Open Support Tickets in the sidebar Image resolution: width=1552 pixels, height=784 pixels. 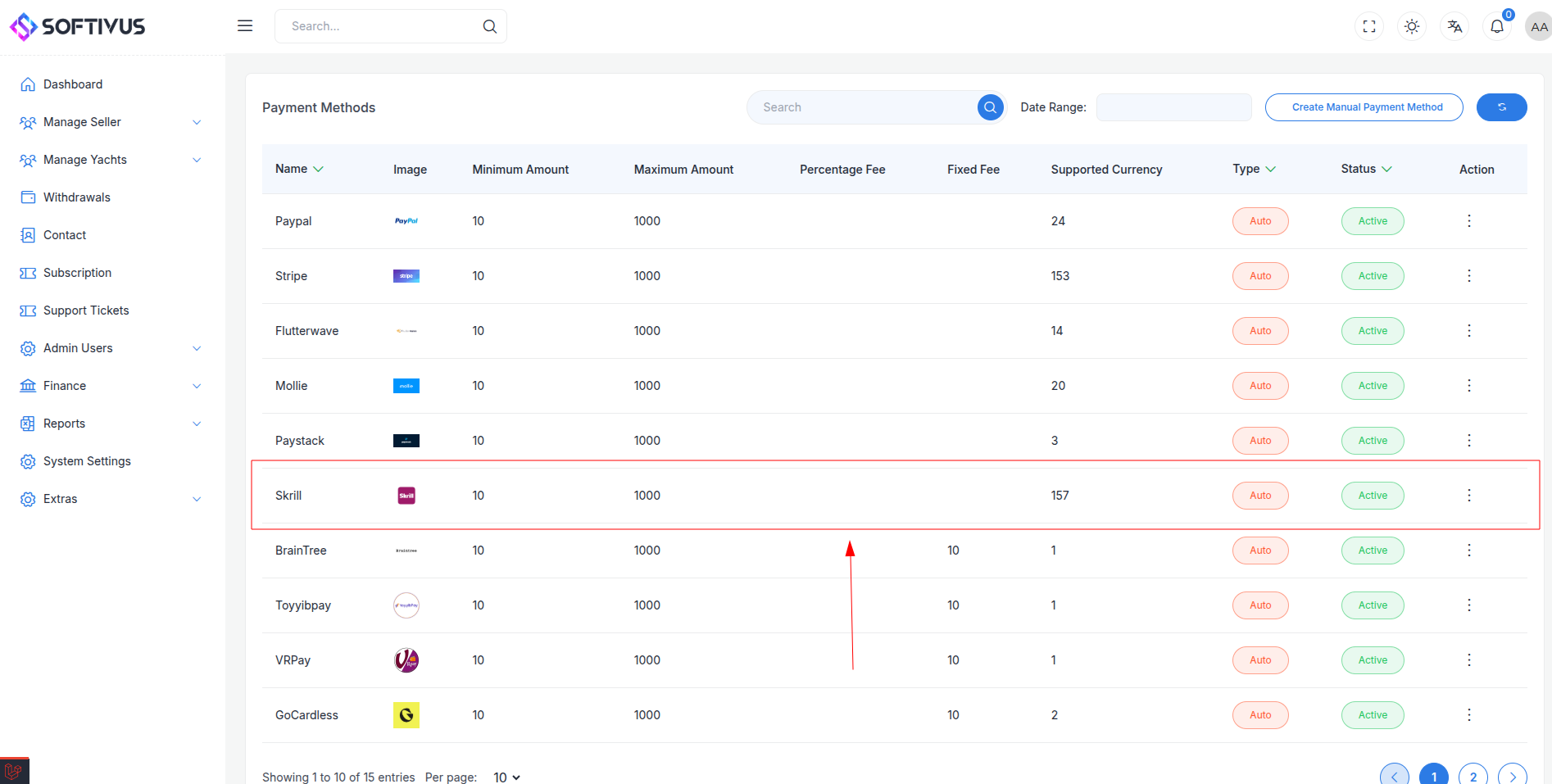point(86,310)
